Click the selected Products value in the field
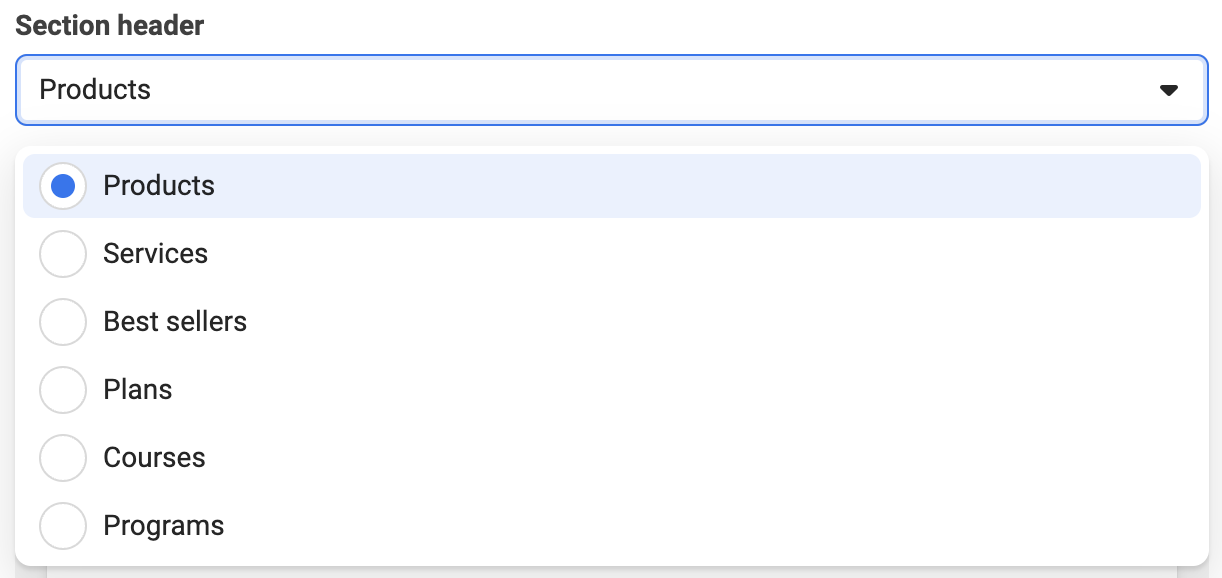The image size is (1222, 578). pyautogui.click(x=95, y=90)
